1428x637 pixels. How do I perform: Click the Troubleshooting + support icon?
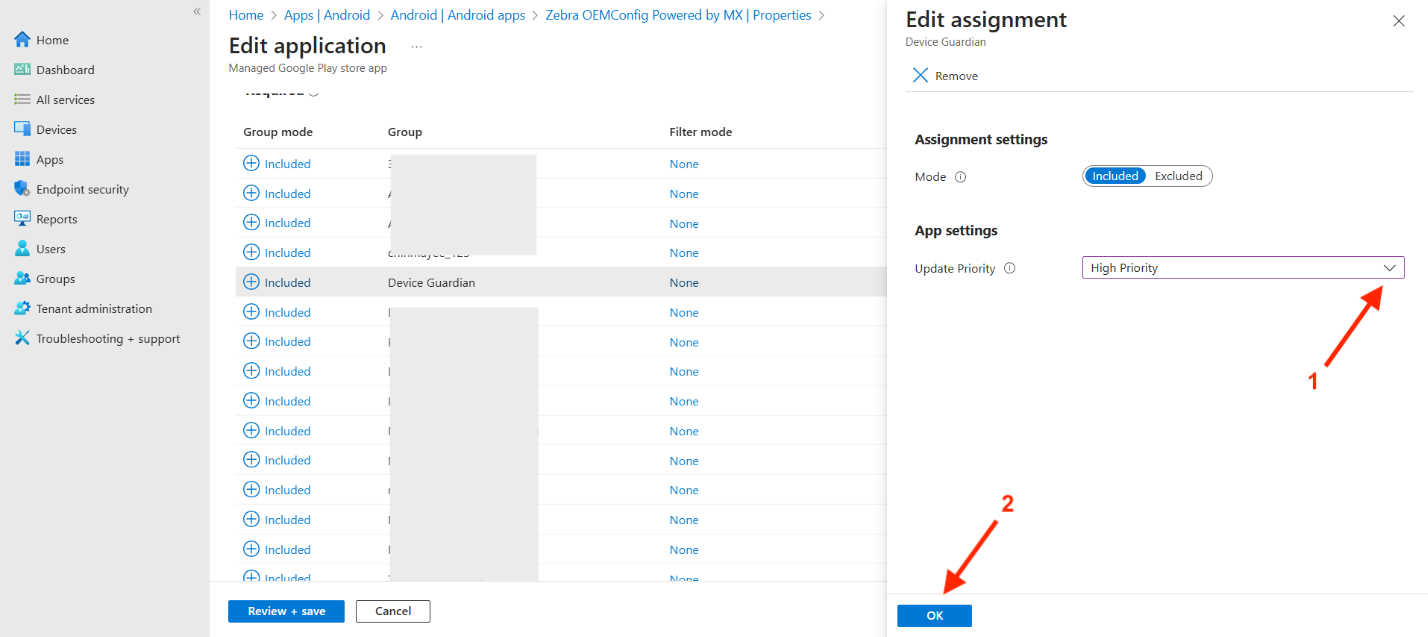[x=22, y=339]
